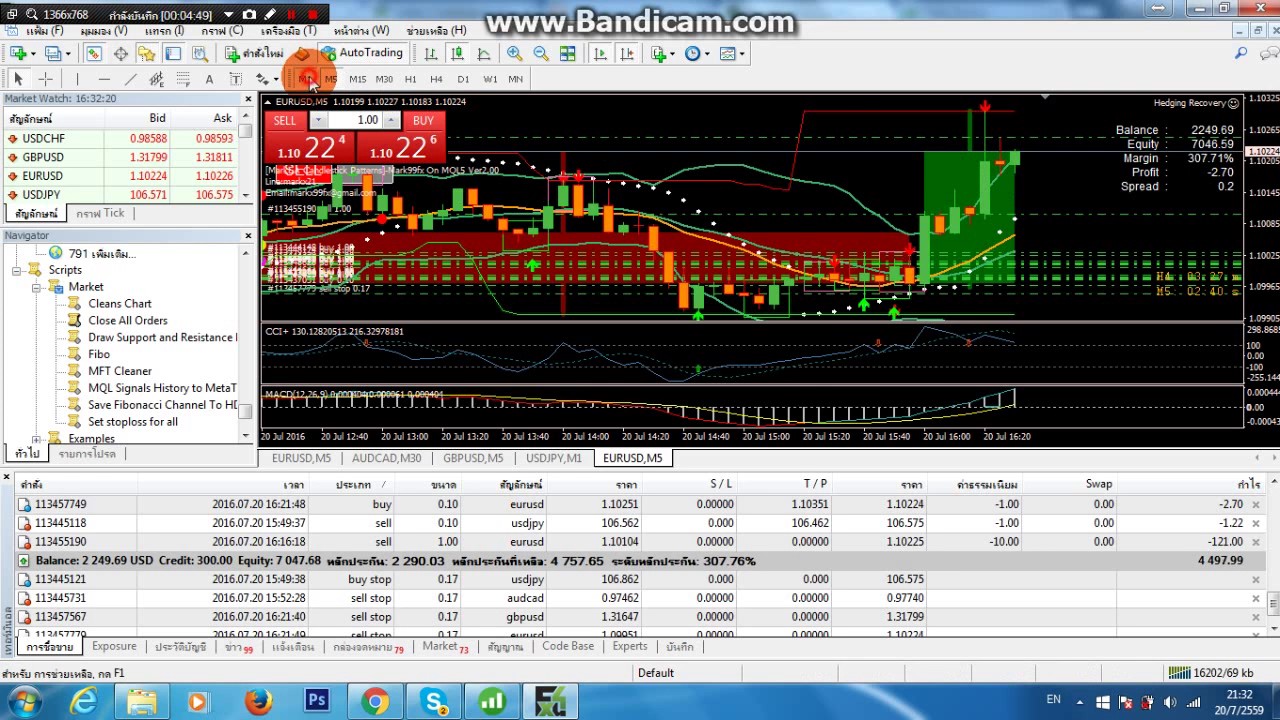Switch chart to line chart icon
This screenshot has width=1280, height=720.
484,53
